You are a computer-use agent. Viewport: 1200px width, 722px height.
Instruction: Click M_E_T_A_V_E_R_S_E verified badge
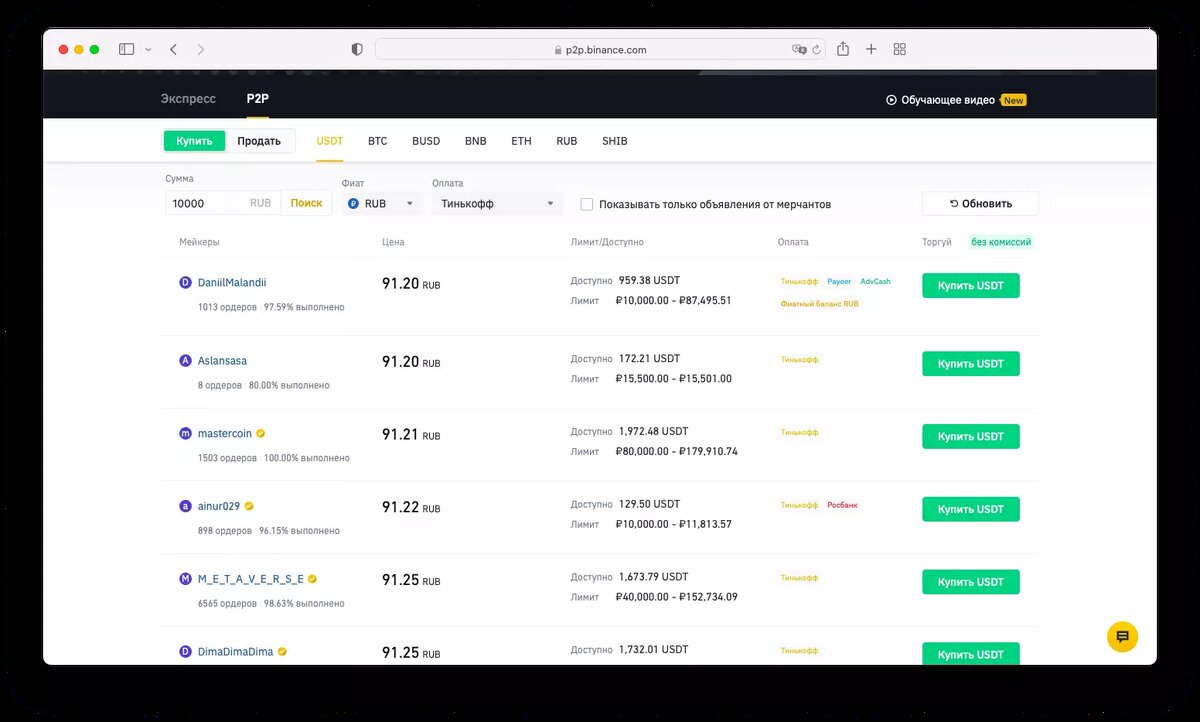pyautogui.click(x=313, y=579)
